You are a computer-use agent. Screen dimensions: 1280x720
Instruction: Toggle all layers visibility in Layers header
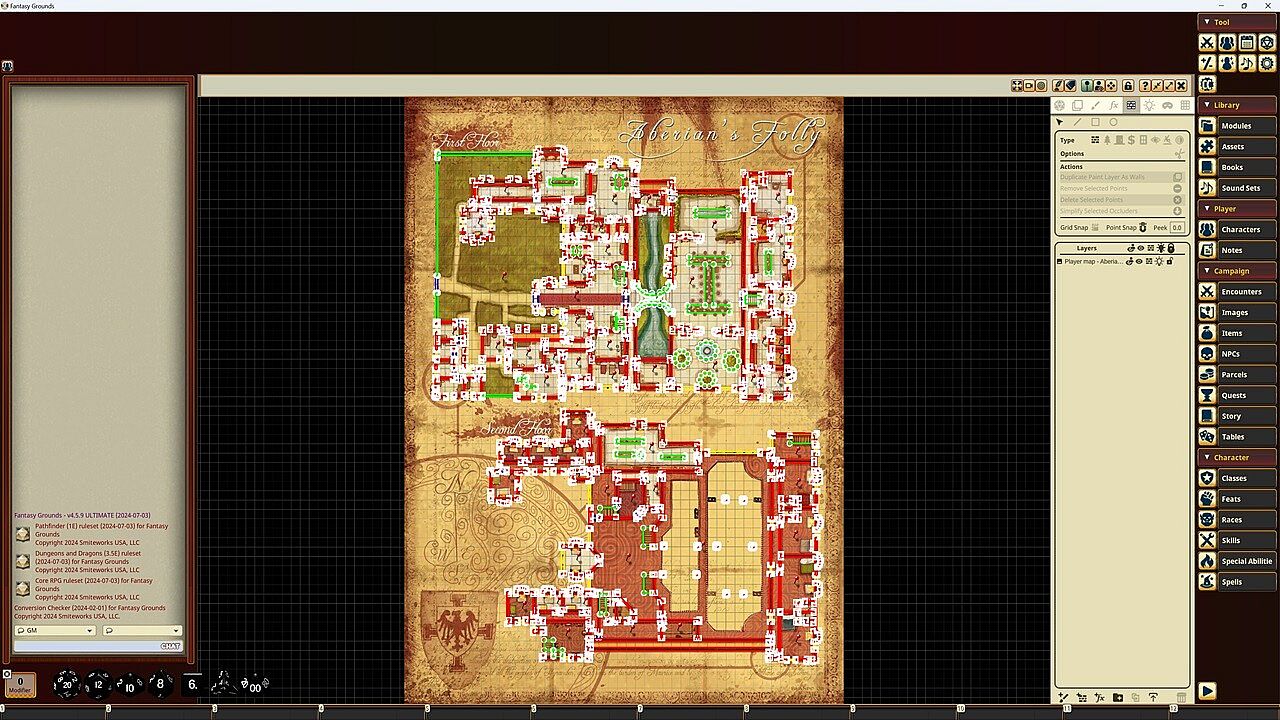(x=1141, y=248)
